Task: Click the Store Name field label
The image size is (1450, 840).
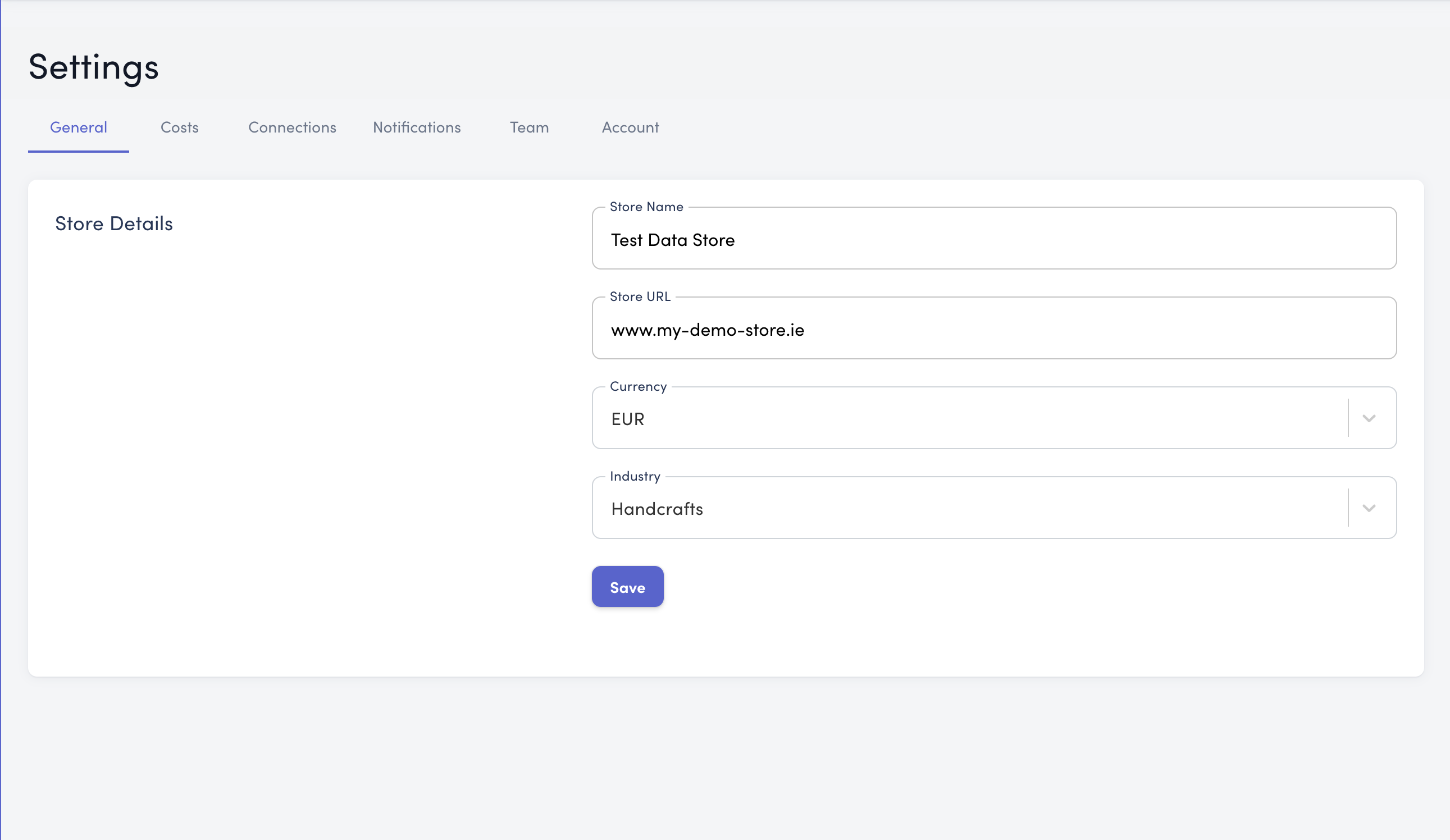Action: pos(646,207)
